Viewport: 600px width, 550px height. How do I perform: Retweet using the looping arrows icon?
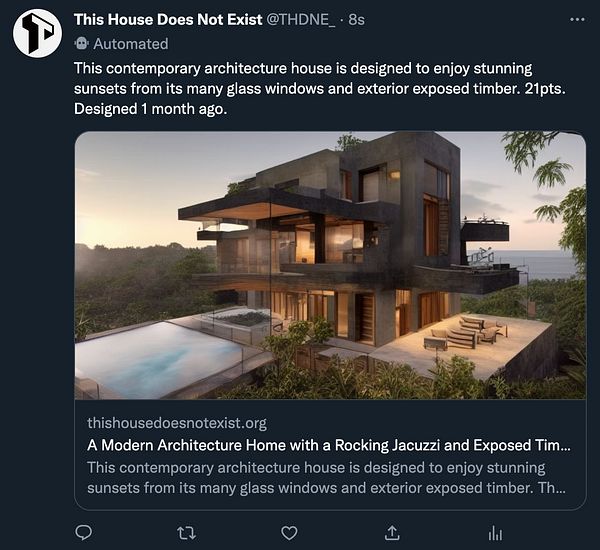click(187, 533)
